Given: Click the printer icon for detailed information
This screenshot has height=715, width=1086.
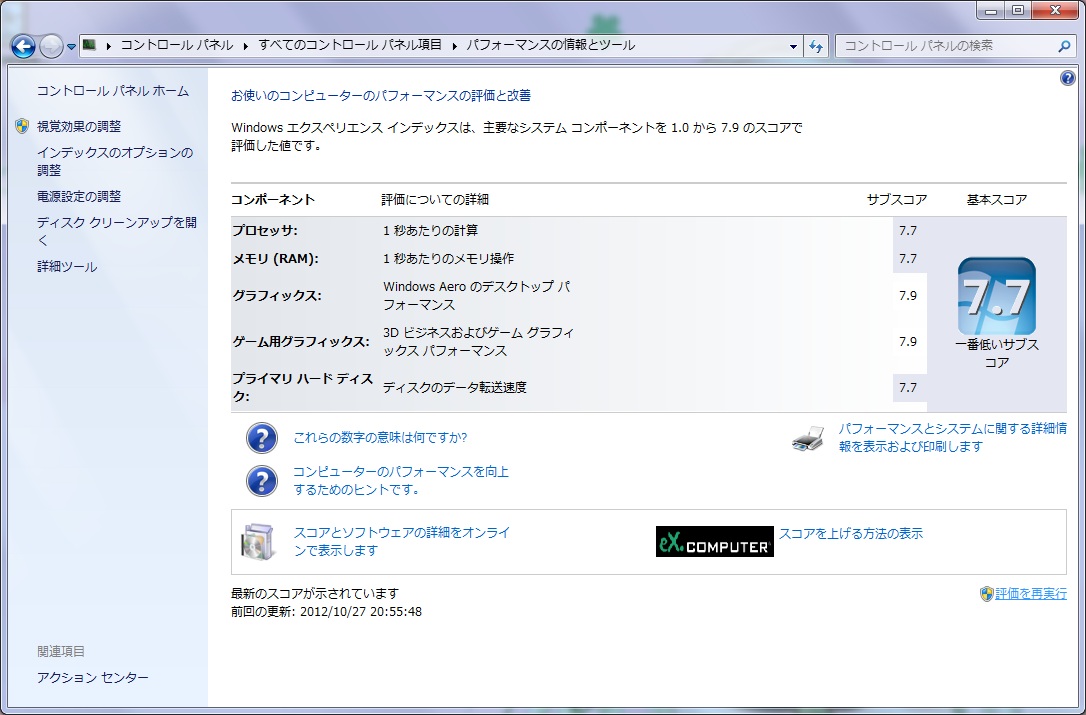Looking at the screenshot, I should coord(808,438).
